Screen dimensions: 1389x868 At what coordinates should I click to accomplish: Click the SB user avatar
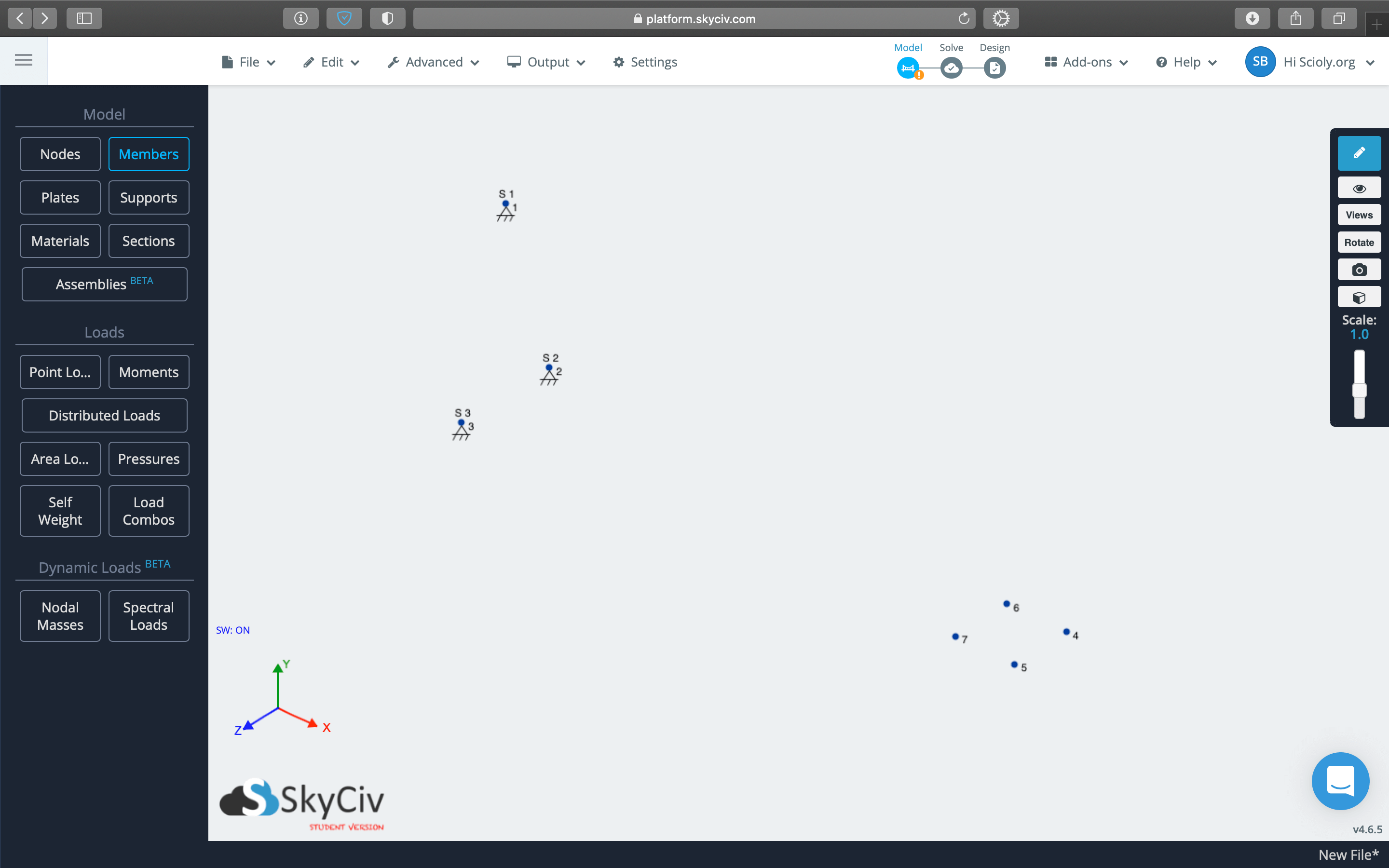[x=1260, y=61]
